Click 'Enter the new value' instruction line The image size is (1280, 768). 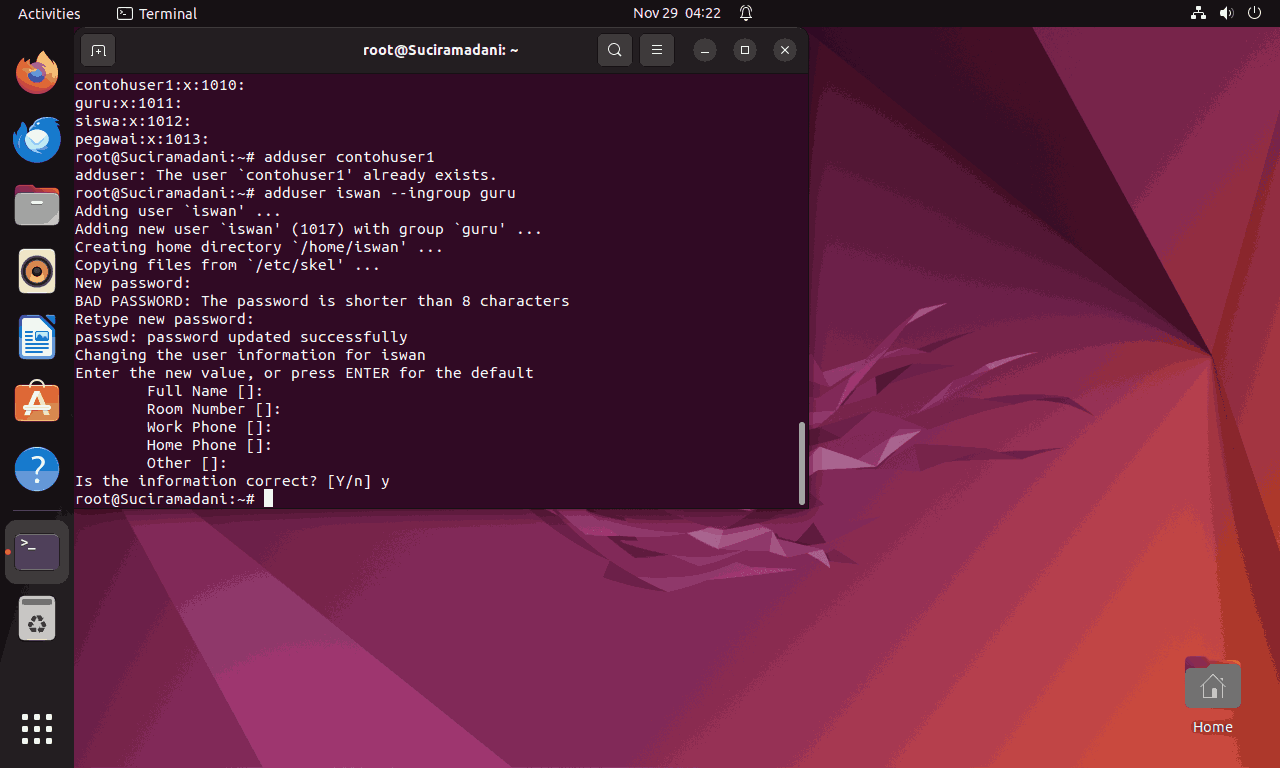(304, 373)
